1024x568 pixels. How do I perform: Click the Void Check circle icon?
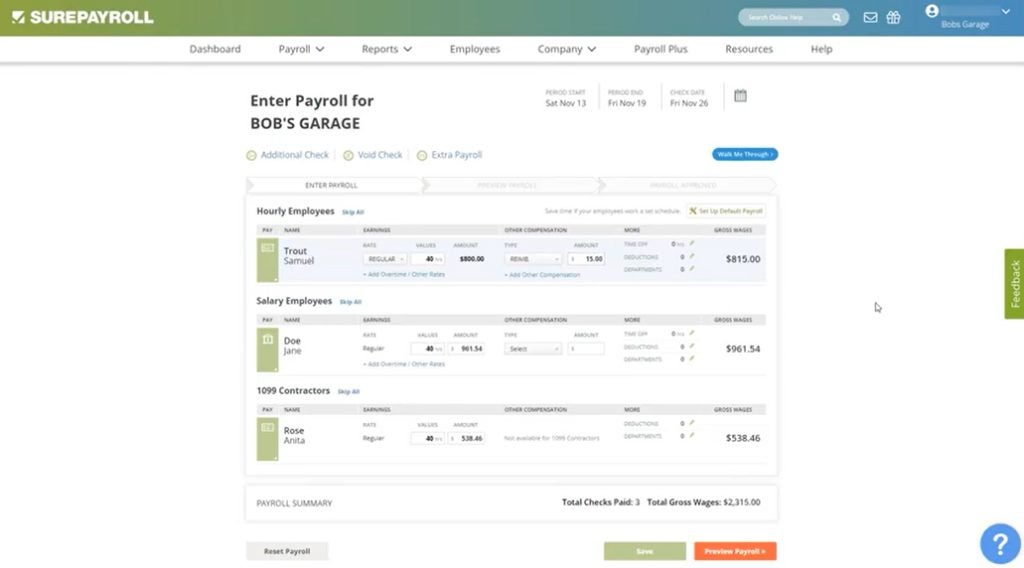click(348, 155)
